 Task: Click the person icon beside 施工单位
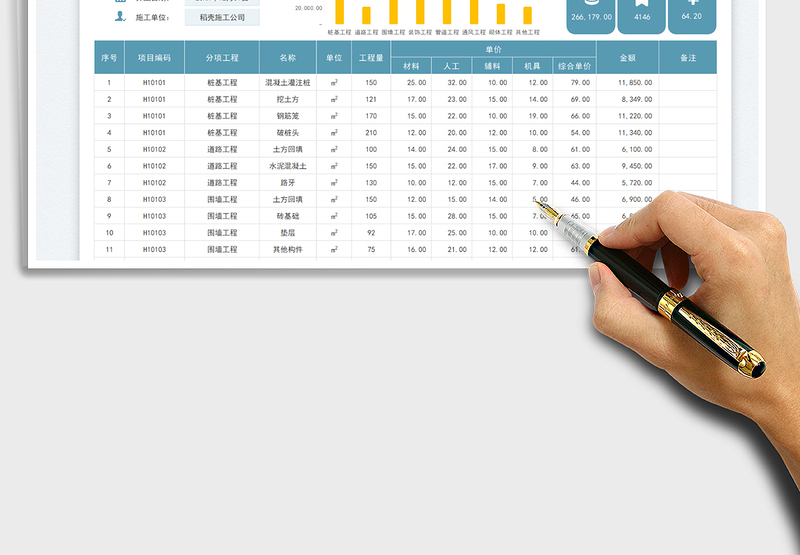pyautogui.click(x=120, y=17)
